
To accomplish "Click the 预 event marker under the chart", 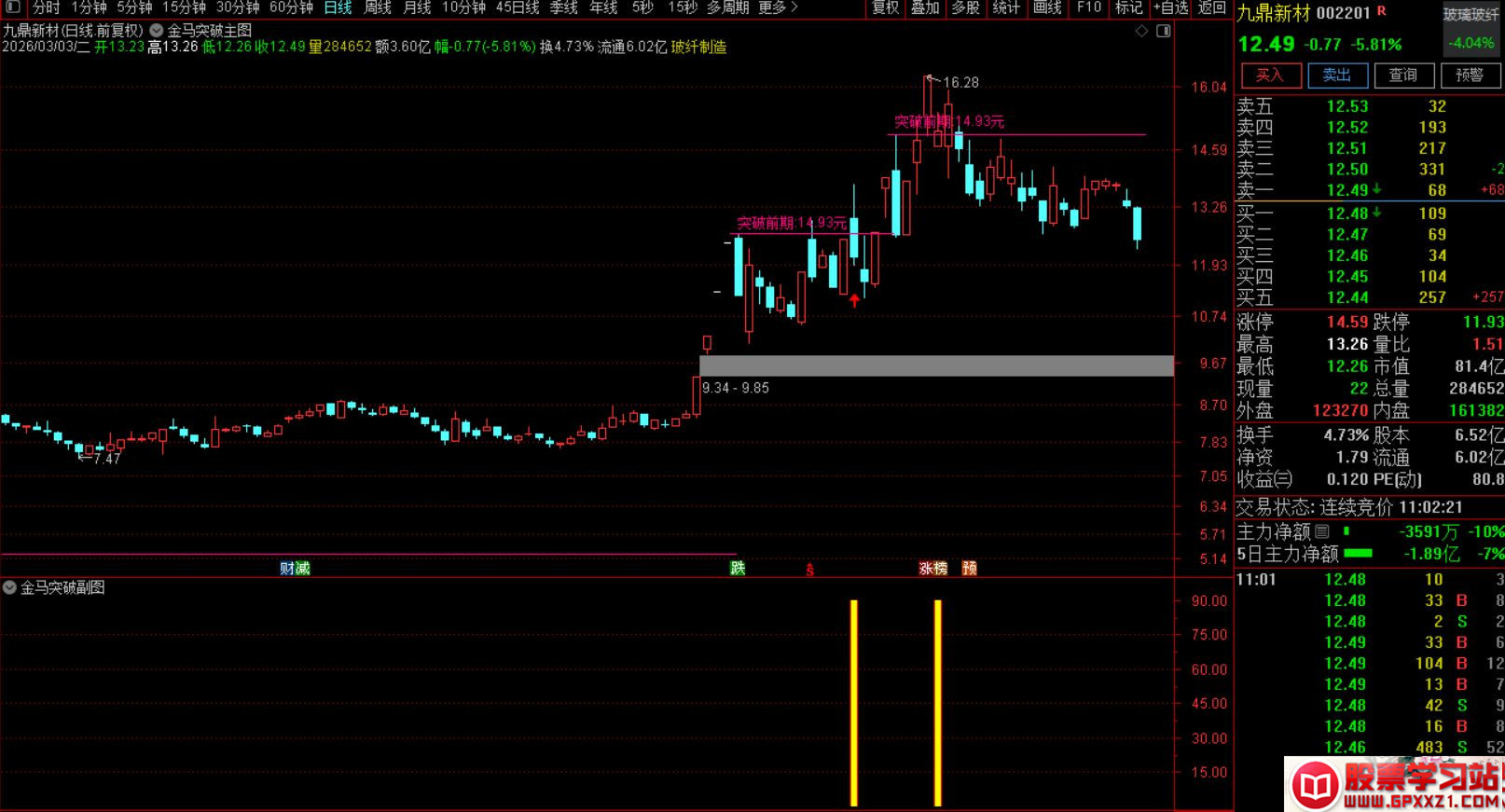I will pyautogui.click(x=970, y=568).
